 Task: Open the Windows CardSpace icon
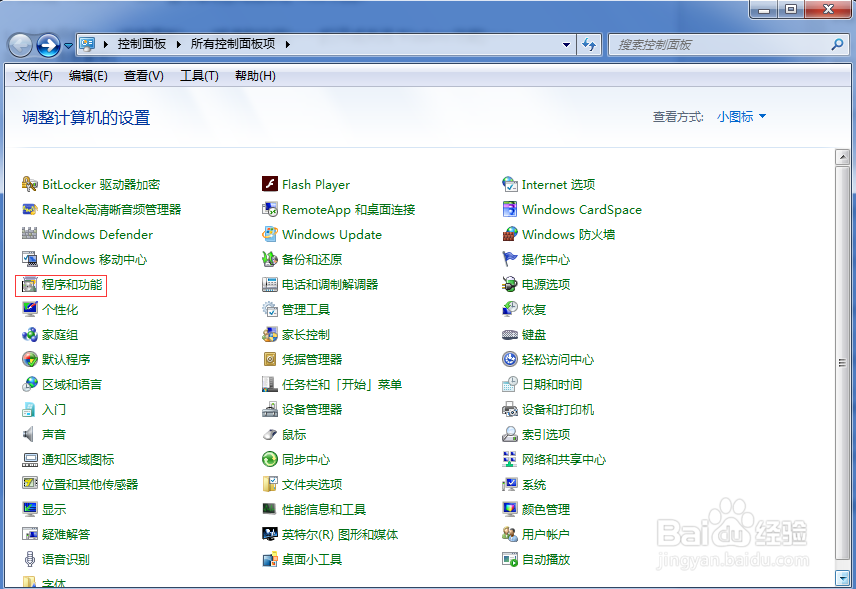510,210
